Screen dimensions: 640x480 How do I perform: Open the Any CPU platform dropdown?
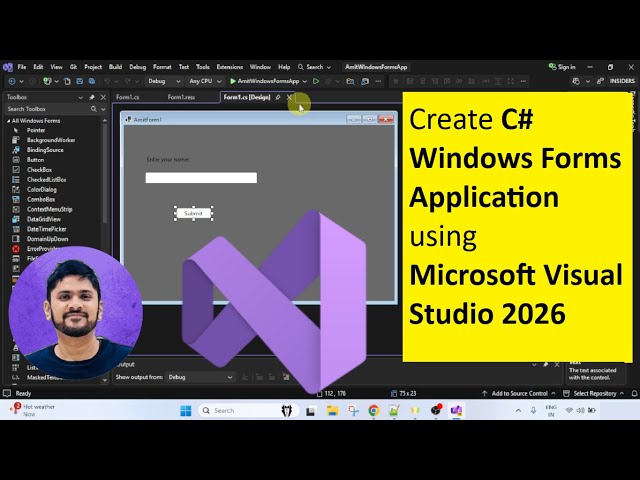[x=205, y=81]
